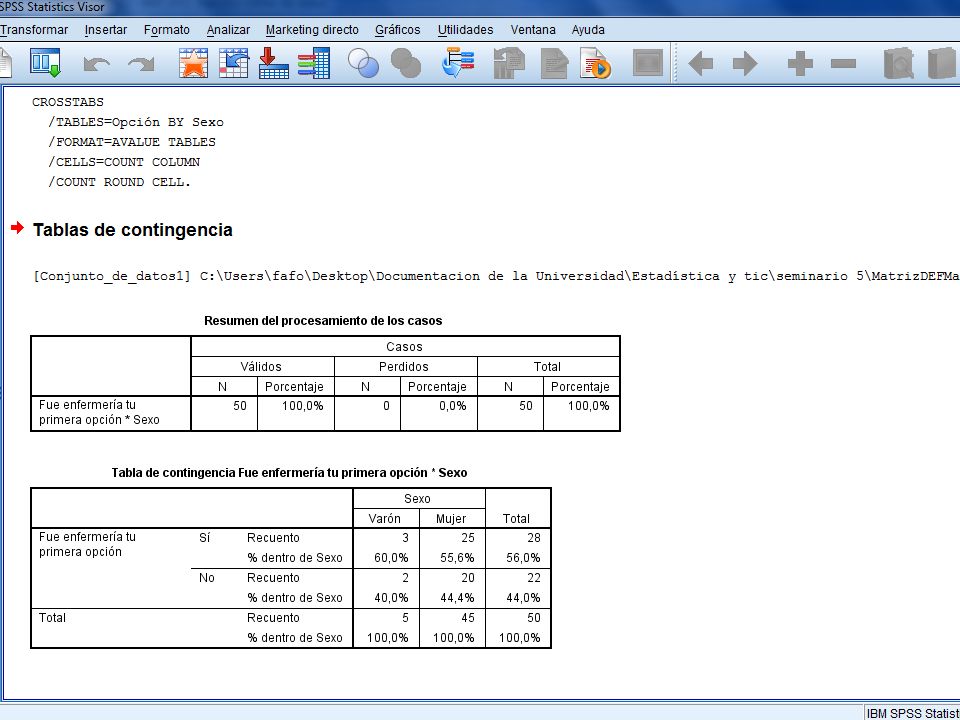The image size is (960, 720).
Task: Click the 45 total count for Mujer
Action: click(x=468, y=618)
